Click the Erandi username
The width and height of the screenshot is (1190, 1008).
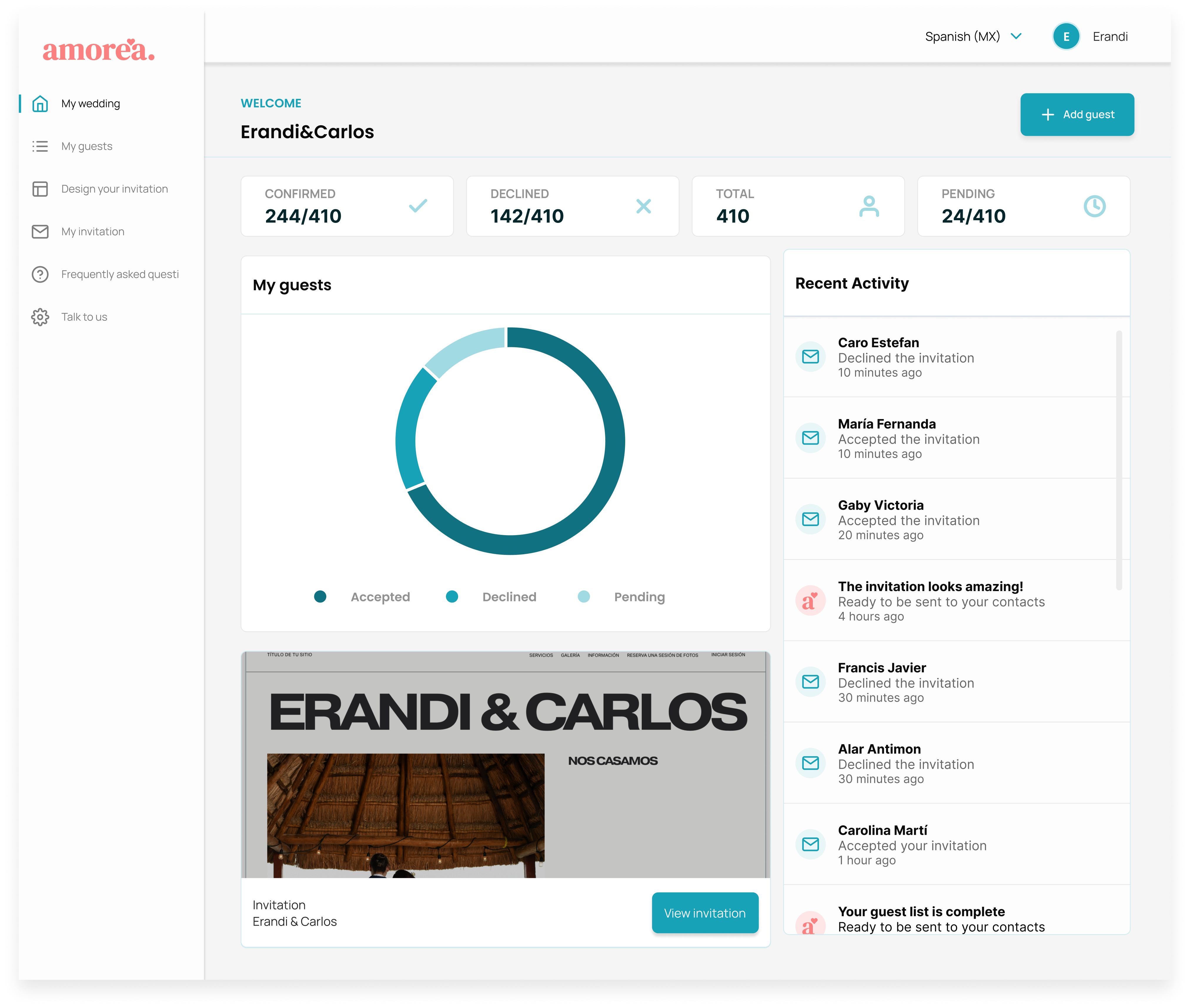point(1110,36)
